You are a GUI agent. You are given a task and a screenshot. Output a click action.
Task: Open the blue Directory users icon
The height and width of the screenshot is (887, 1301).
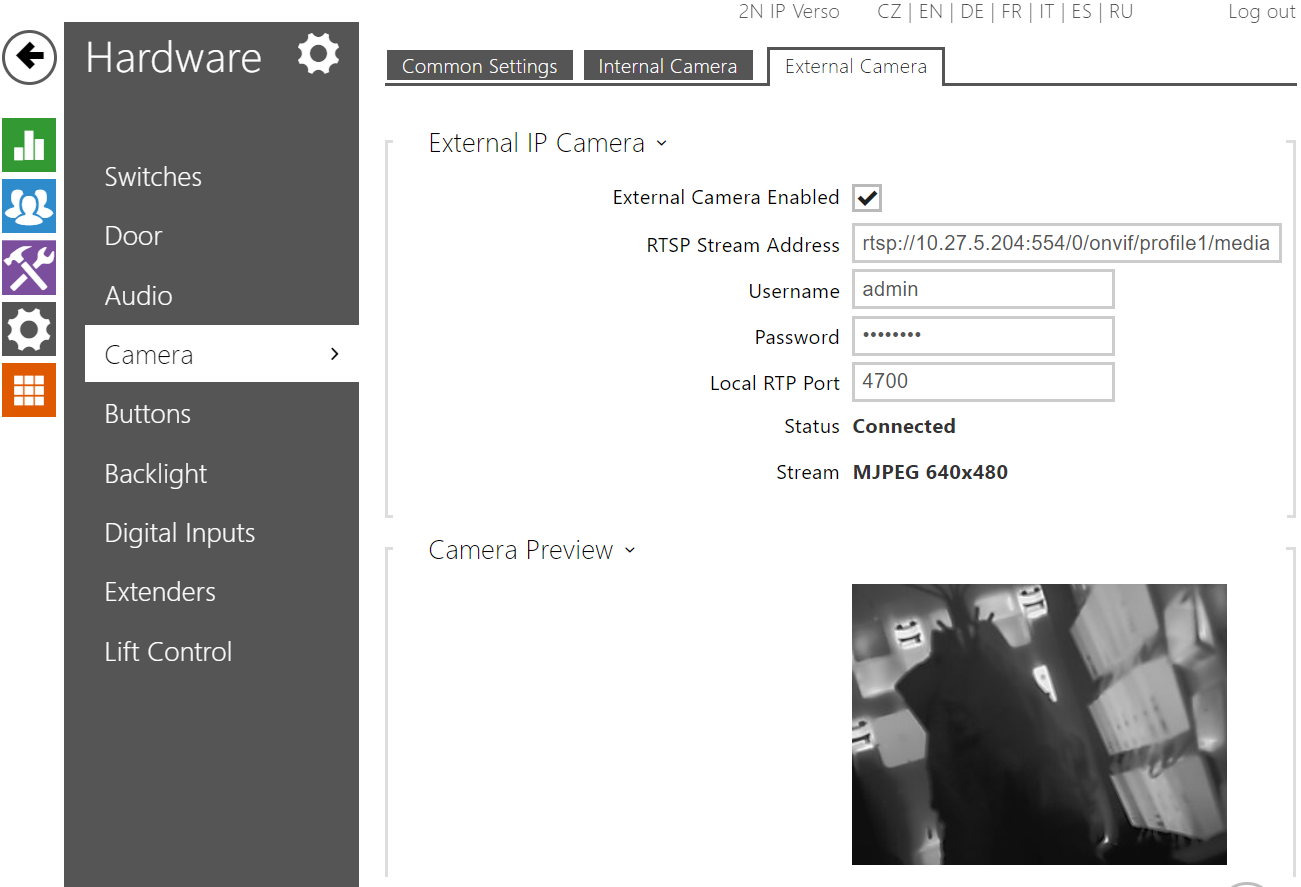click(x=29, y=206)
